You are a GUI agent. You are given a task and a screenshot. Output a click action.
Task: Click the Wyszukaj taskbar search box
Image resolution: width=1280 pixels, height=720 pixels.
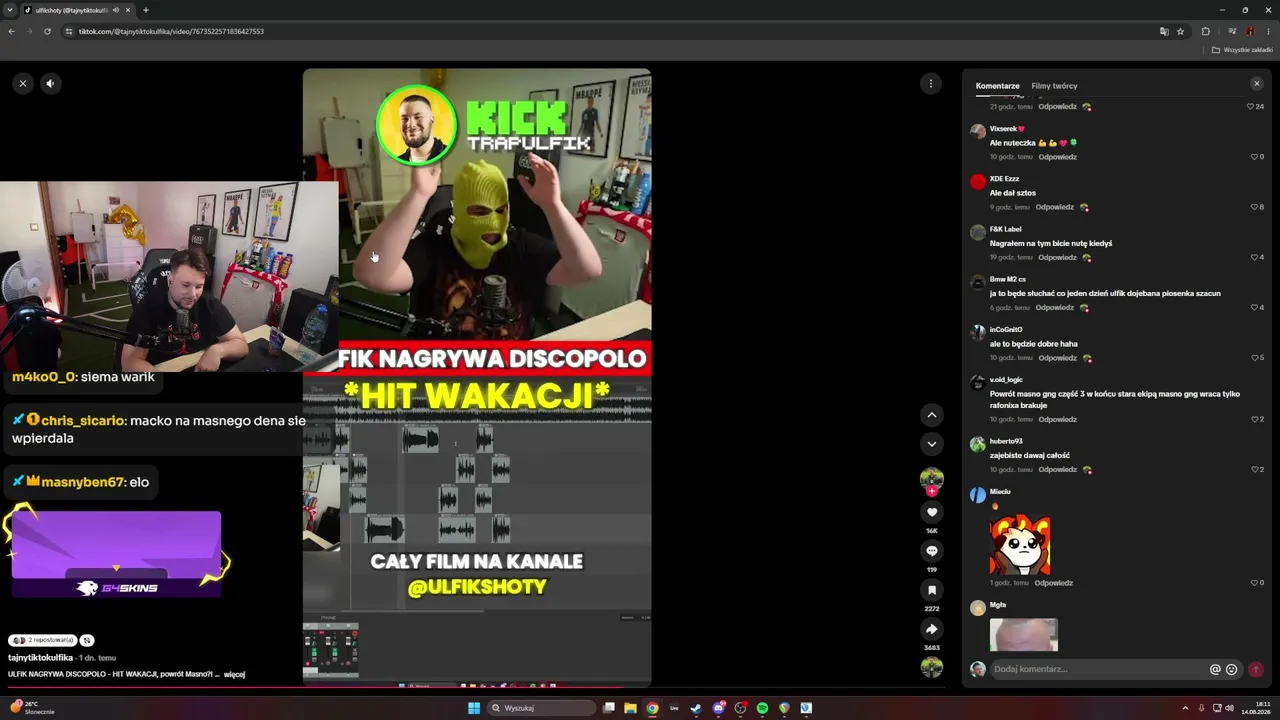pyautogui.click(x=540, y=708)
